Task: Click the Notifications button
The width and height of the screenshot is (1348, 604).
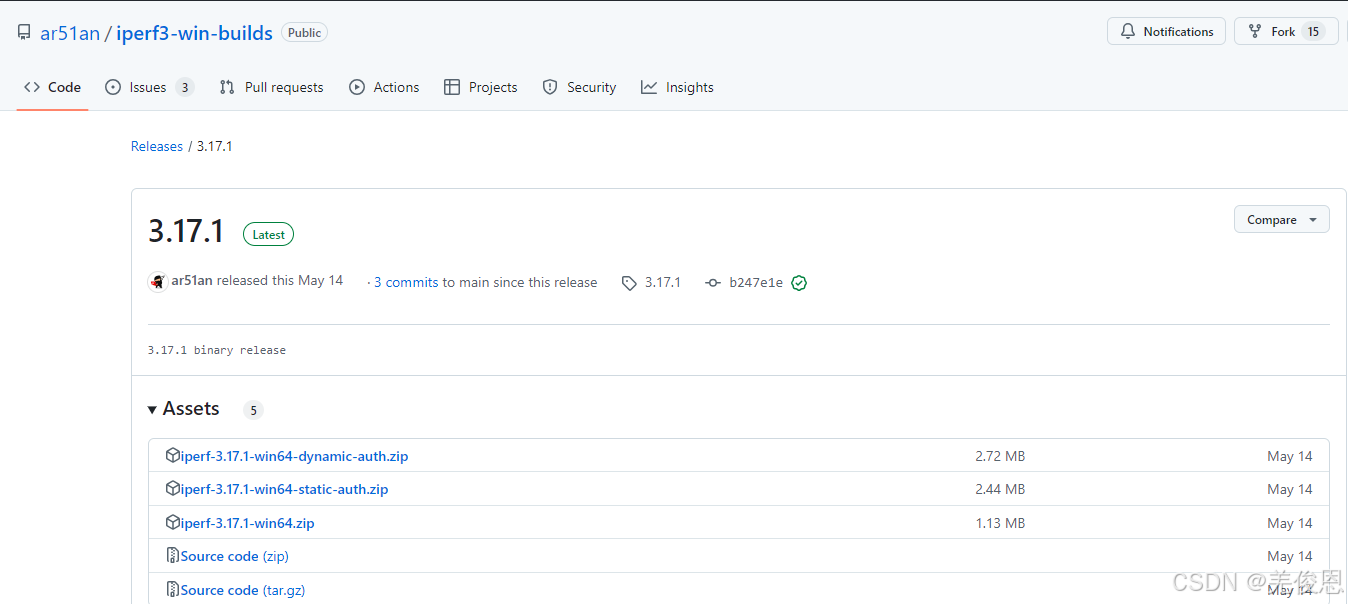Action: pyautogui.click(x=1166, y=32)
